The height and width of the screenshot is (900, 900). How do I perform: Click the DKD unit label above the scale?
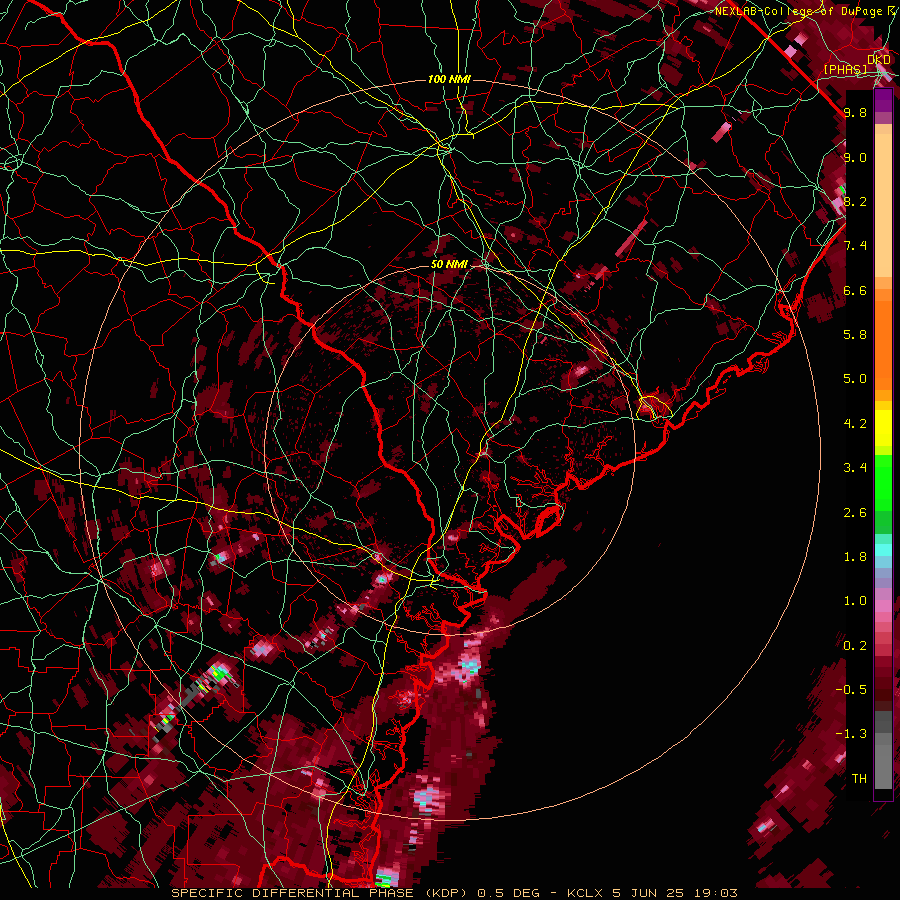coord(879,59)
